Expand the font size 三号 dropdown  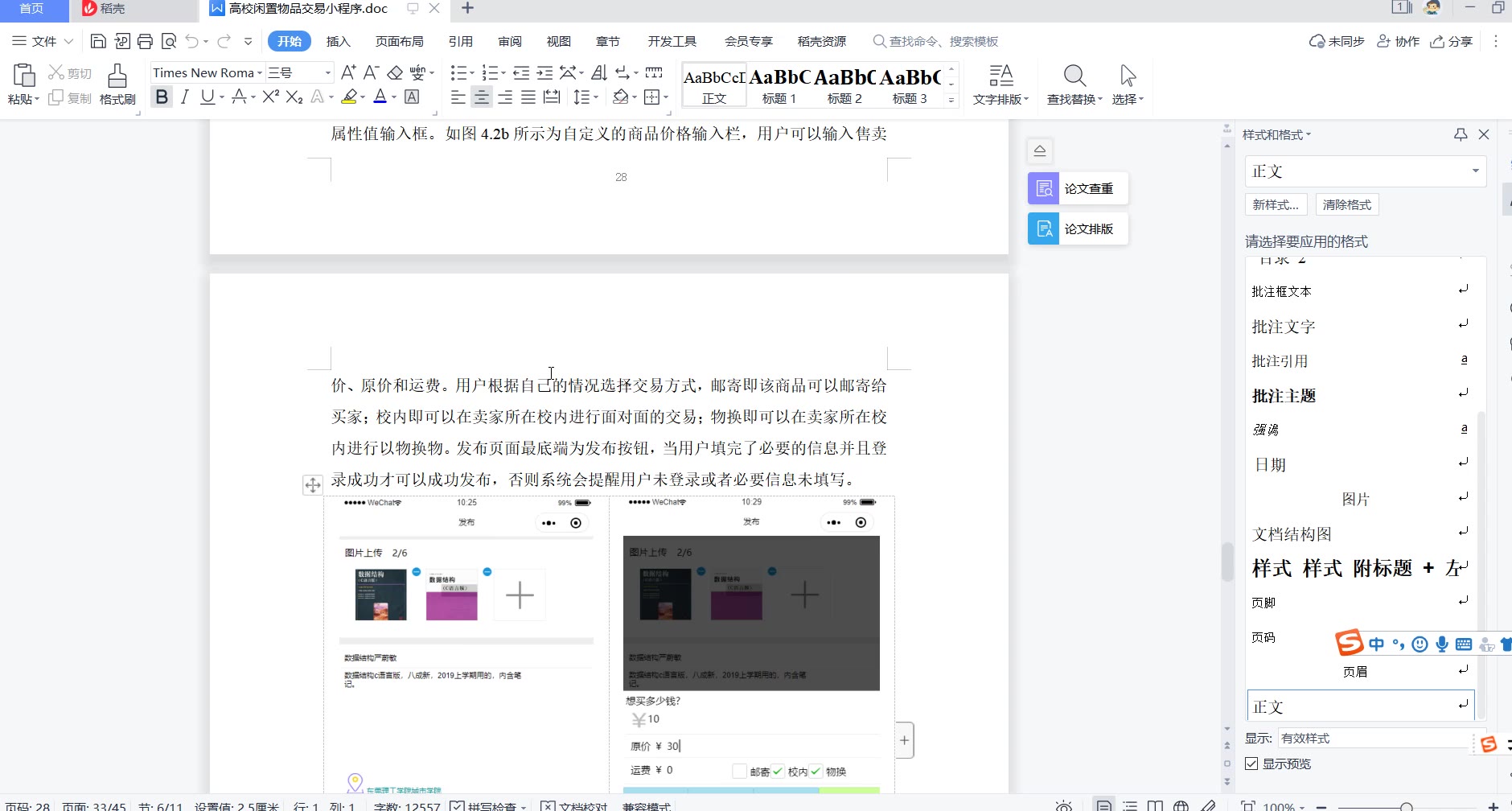tap(327, 72)
